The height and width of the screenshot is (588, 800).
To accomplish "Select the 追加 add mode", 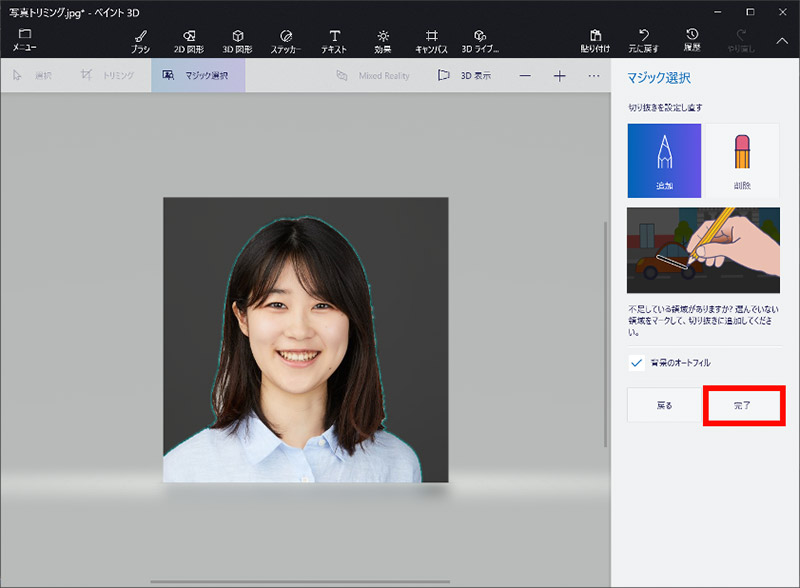I will (x=664, y=160).
